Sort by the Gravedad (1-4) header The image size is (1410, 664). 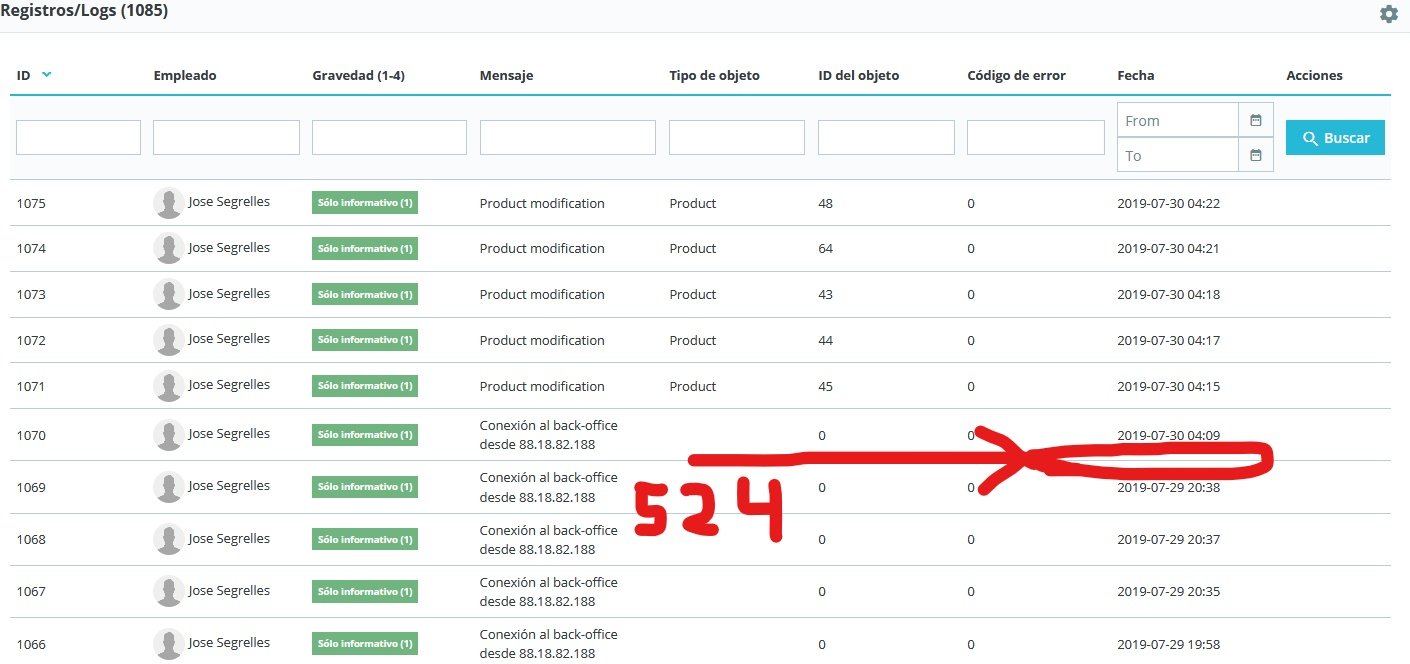click(x=358, y=75)
